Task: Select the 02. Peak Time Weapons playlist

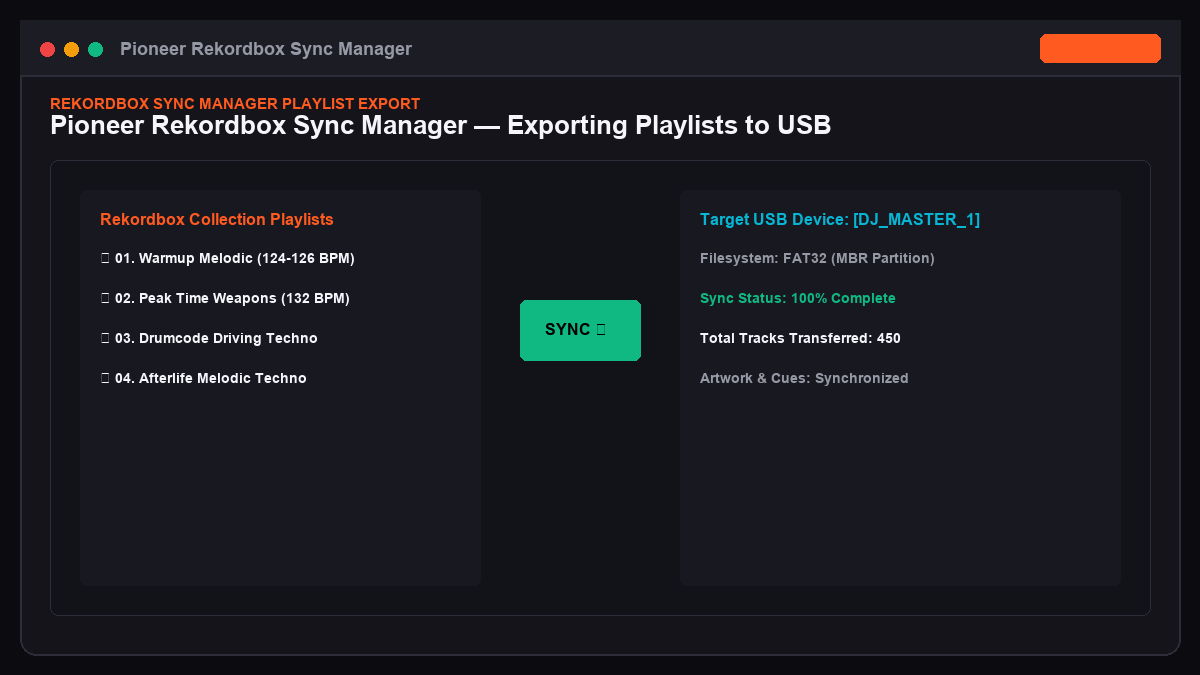Action: pos(225,299)
